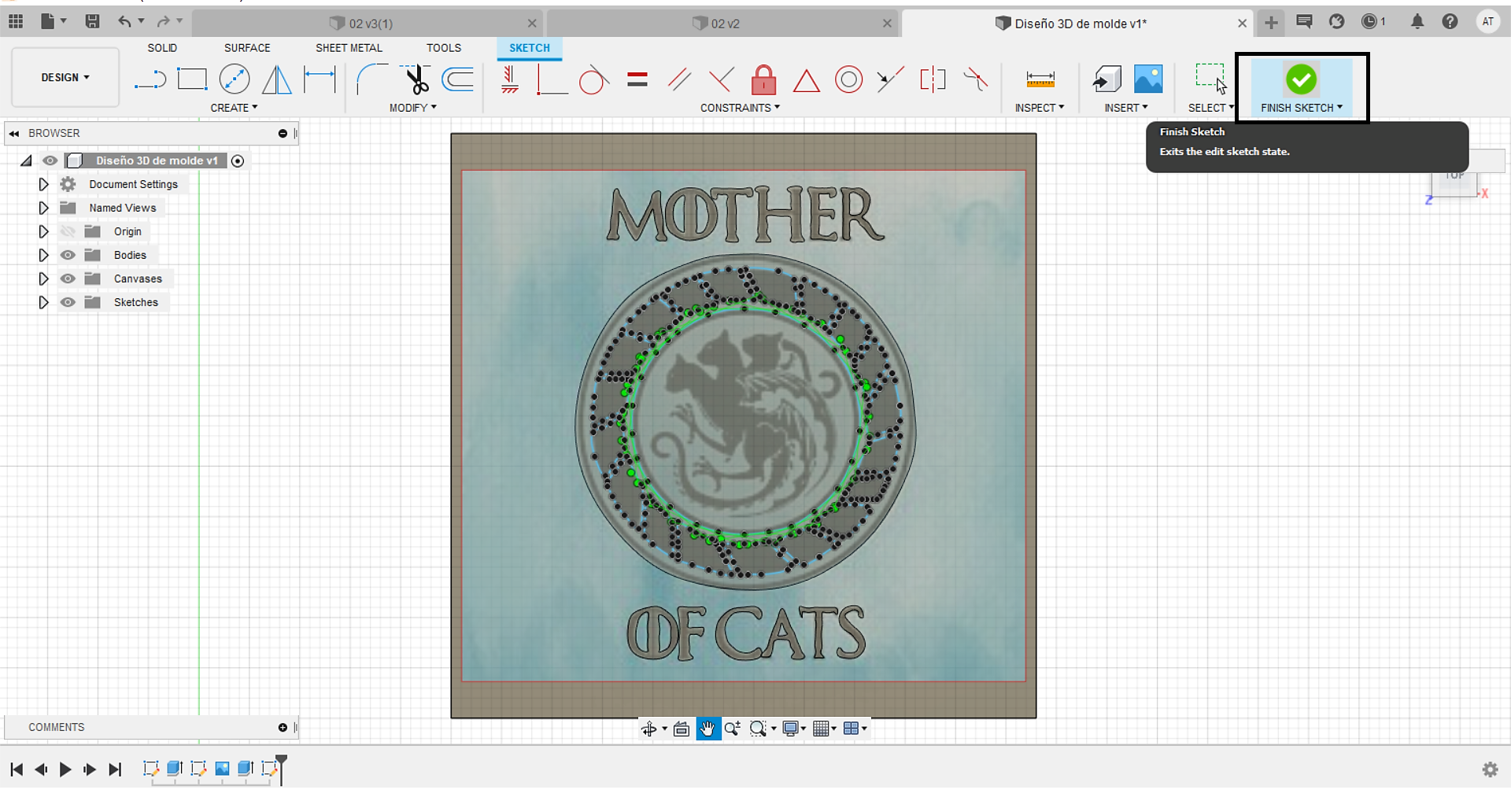
Task: Apply the Symmetry constraint
Action: pos(933,79)
